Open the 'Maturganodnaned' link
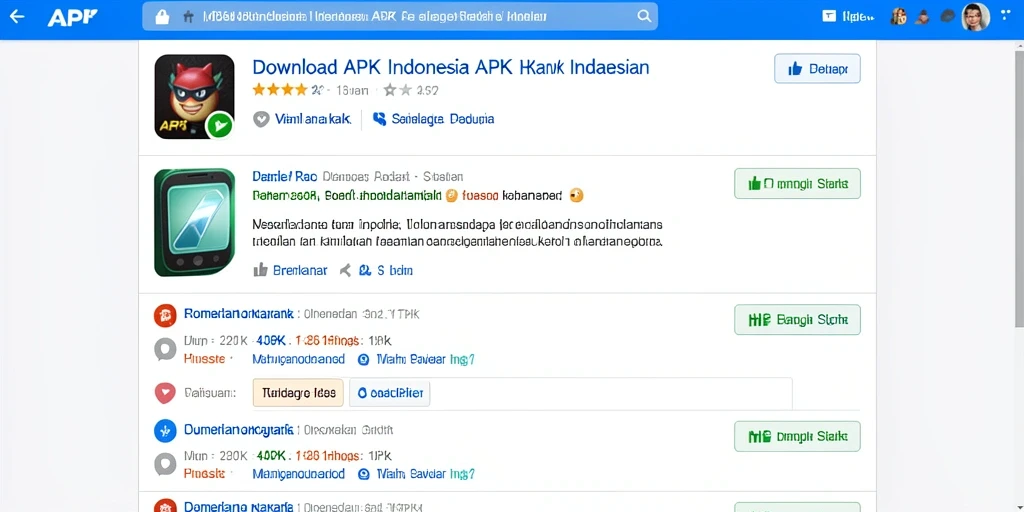1024x512 pixels. coord(298,359)
